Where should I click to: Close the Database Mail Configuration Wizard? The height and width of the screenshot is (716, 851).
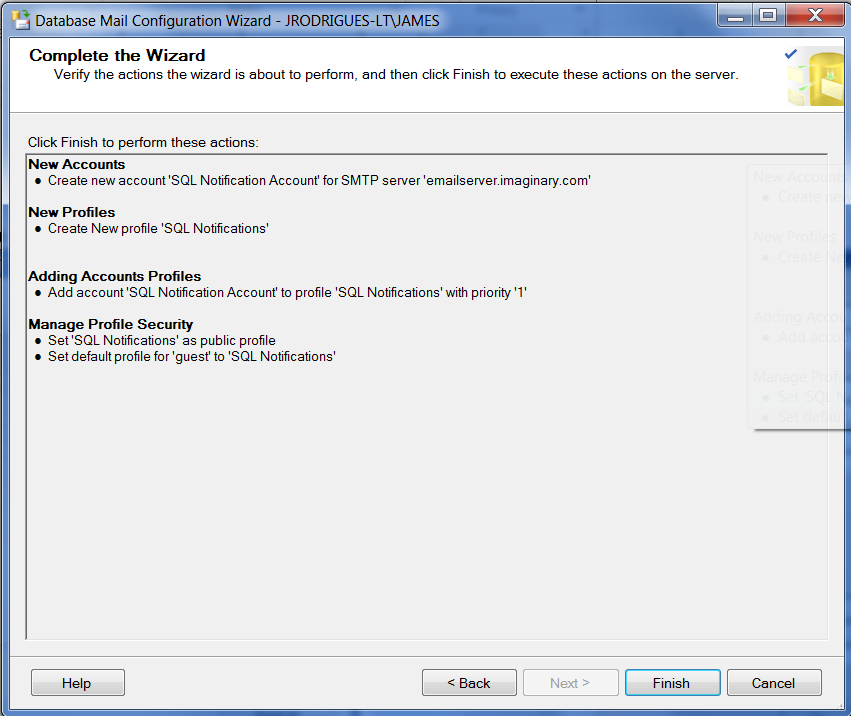pyautogui.click(x=814, y=16)
